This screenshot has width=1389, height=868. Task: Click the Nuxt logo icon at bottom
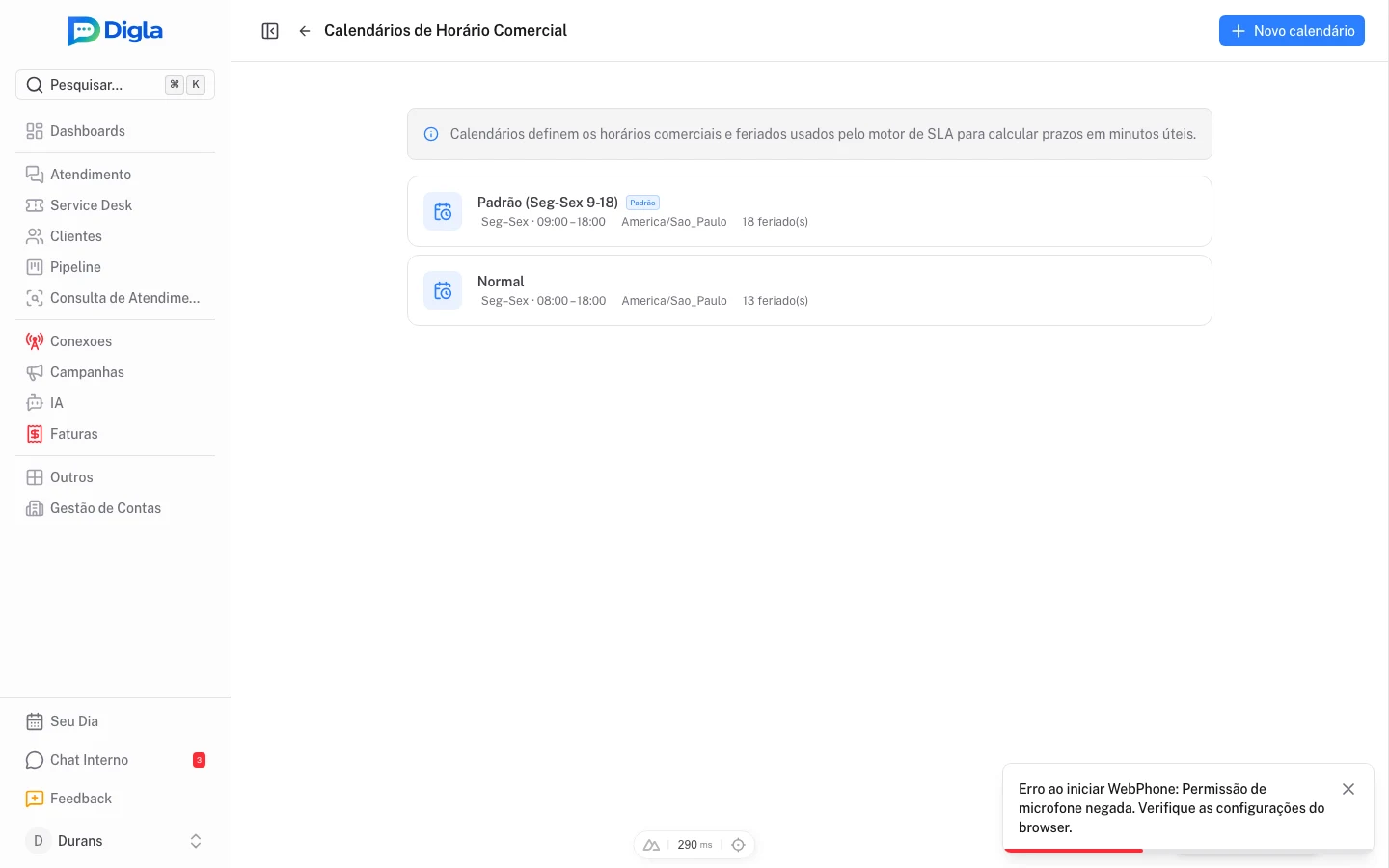(652, 845)
